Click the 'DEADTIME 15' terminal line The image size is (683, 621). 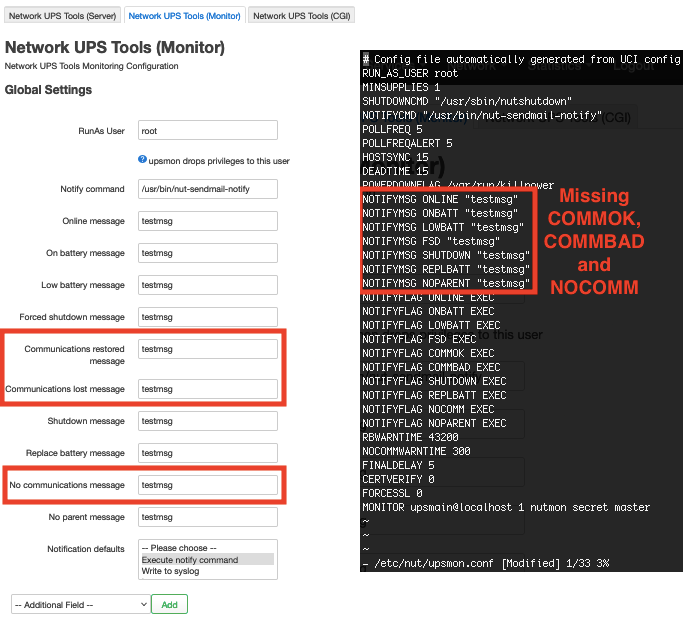point(395,171)
